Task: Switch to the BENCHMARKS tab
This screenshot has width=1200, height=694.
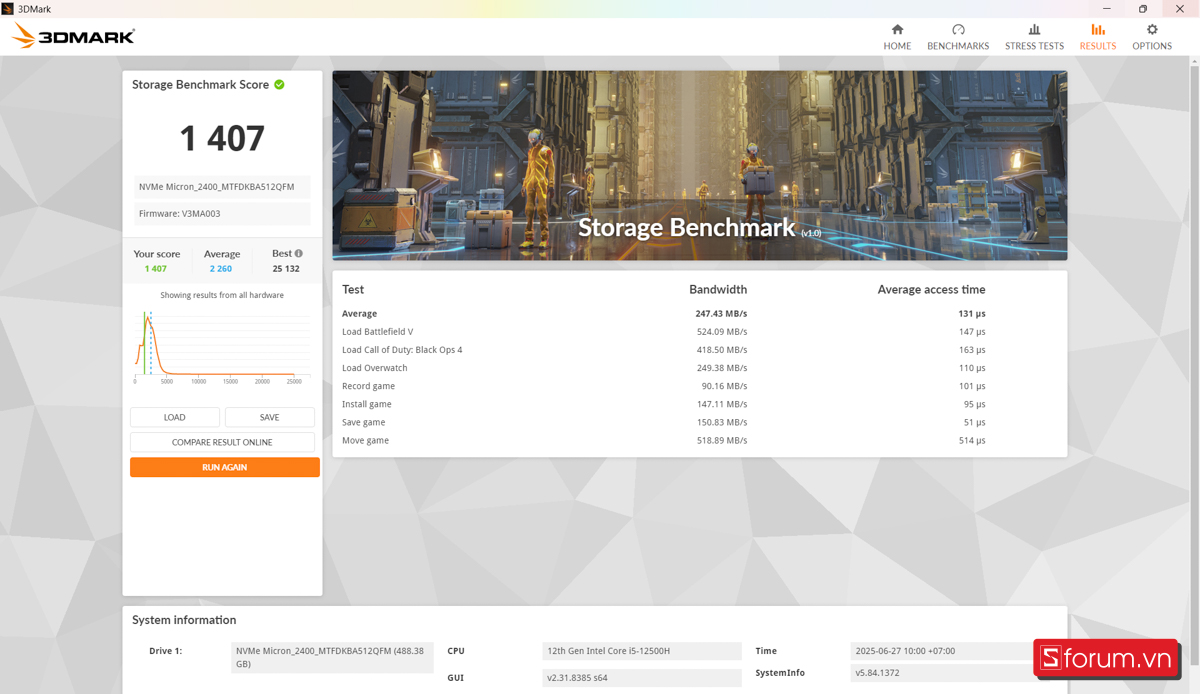Action: tap(958, 37)
